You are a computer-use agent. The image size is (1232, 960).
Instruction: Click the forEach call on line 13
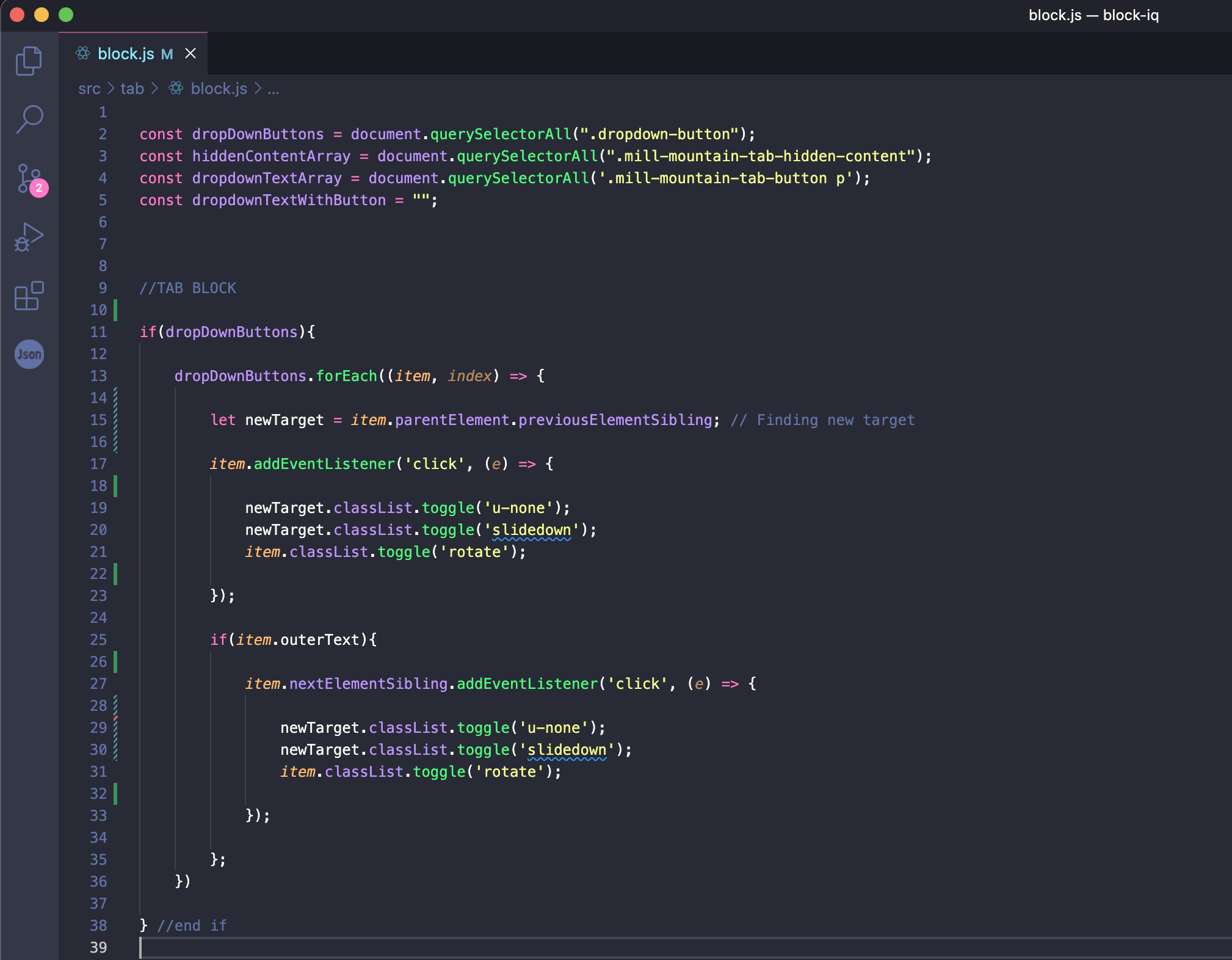coord(346,376)
